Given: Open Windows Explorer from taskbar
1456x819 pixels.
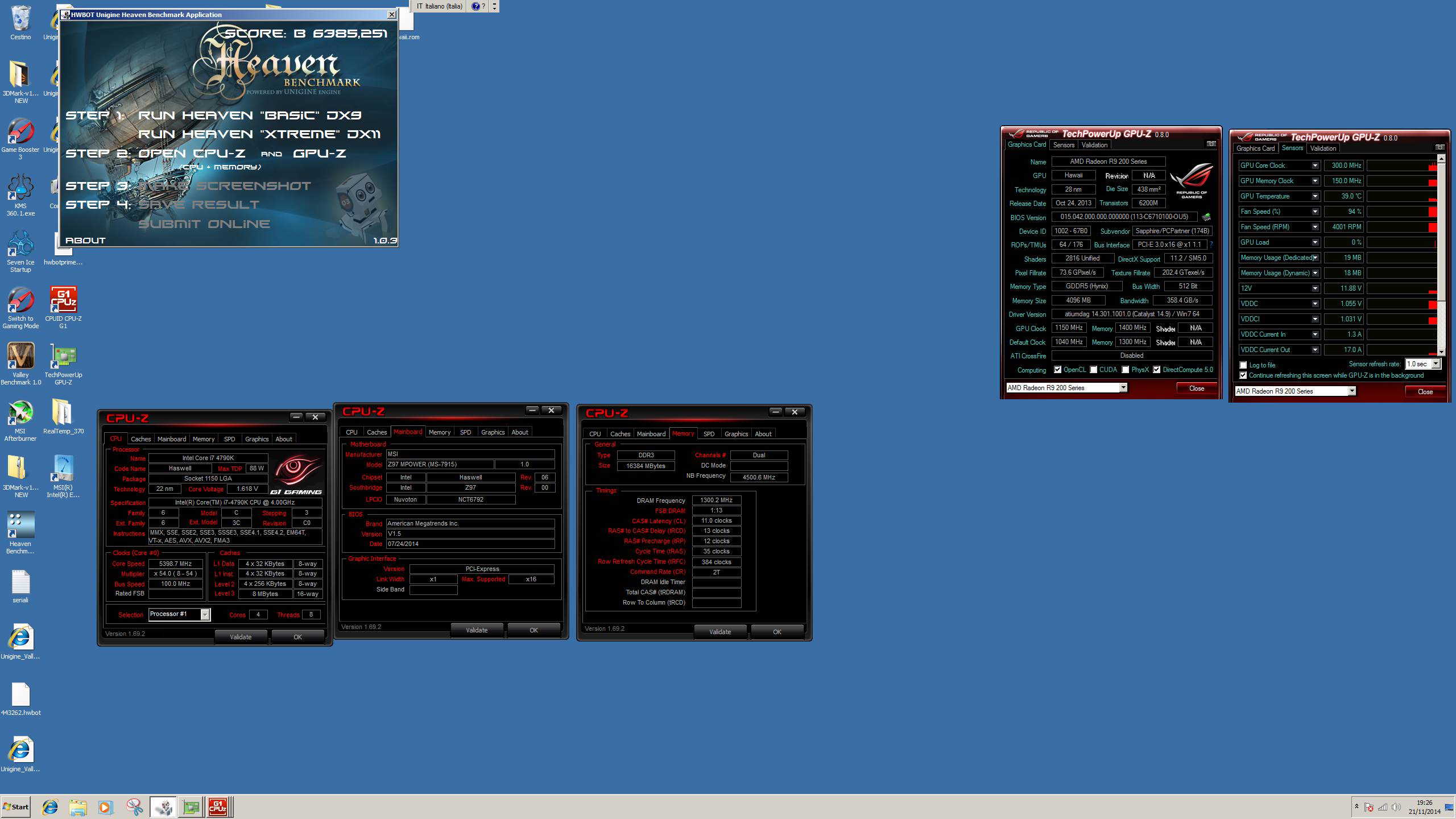Looking at the screenshot, I should coord(78,807).
